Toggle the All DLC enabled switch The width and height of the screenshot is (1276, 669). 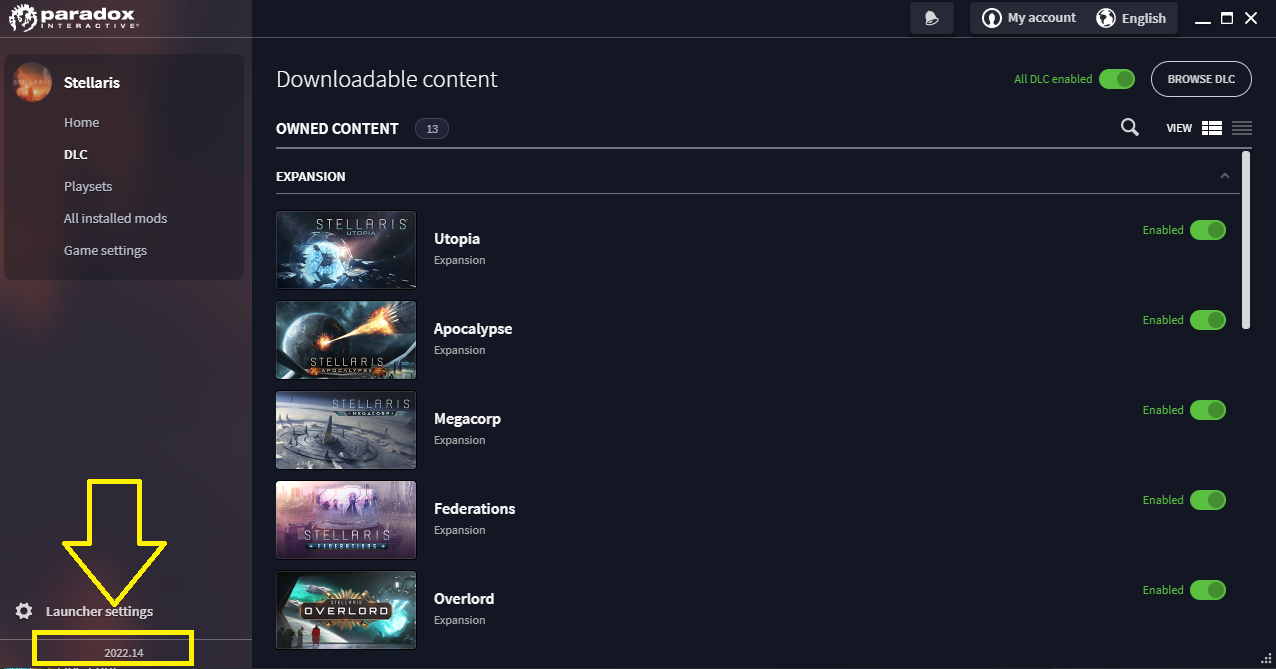[1117, 79]
